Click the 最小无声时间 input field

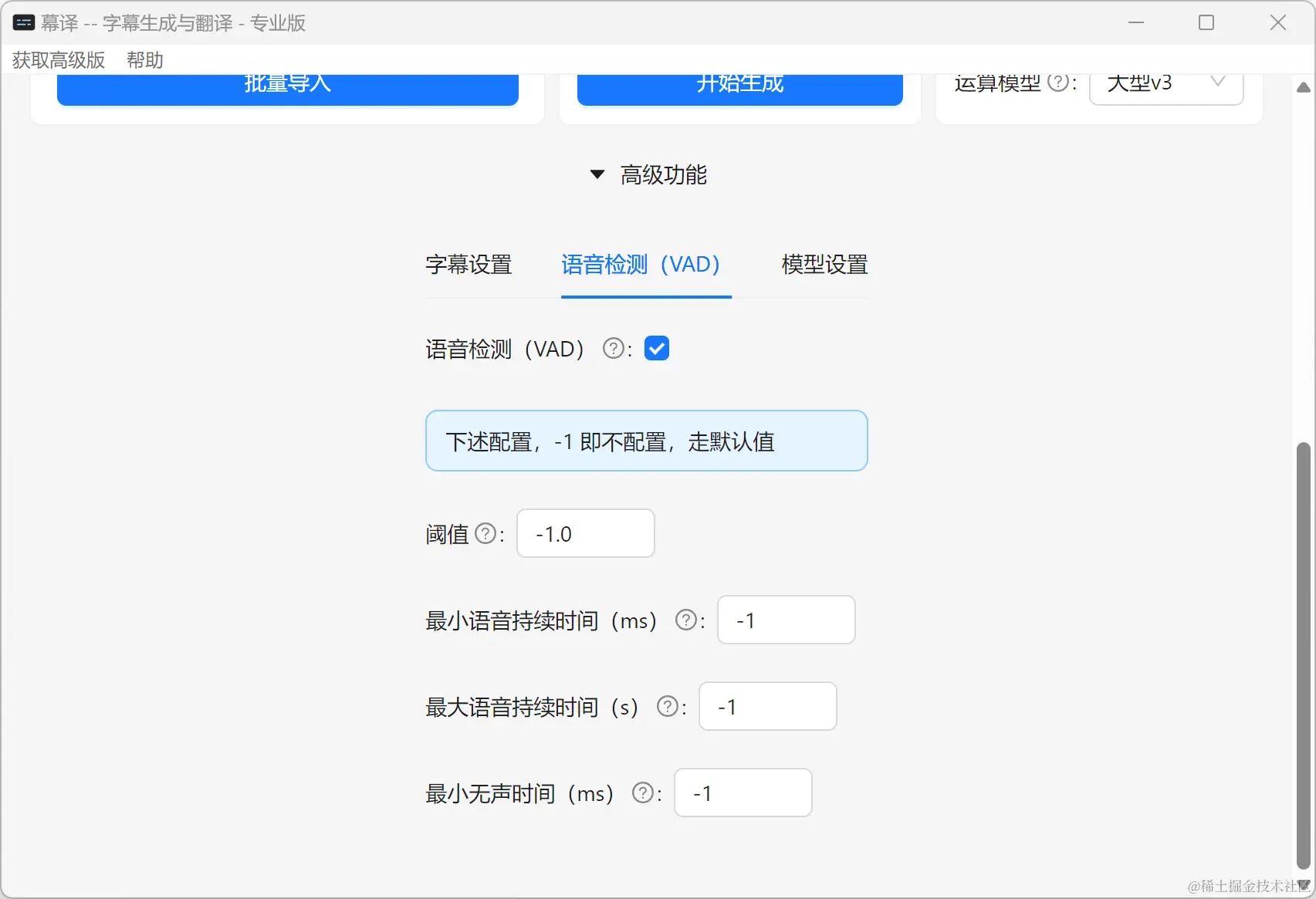click(743, 793)
